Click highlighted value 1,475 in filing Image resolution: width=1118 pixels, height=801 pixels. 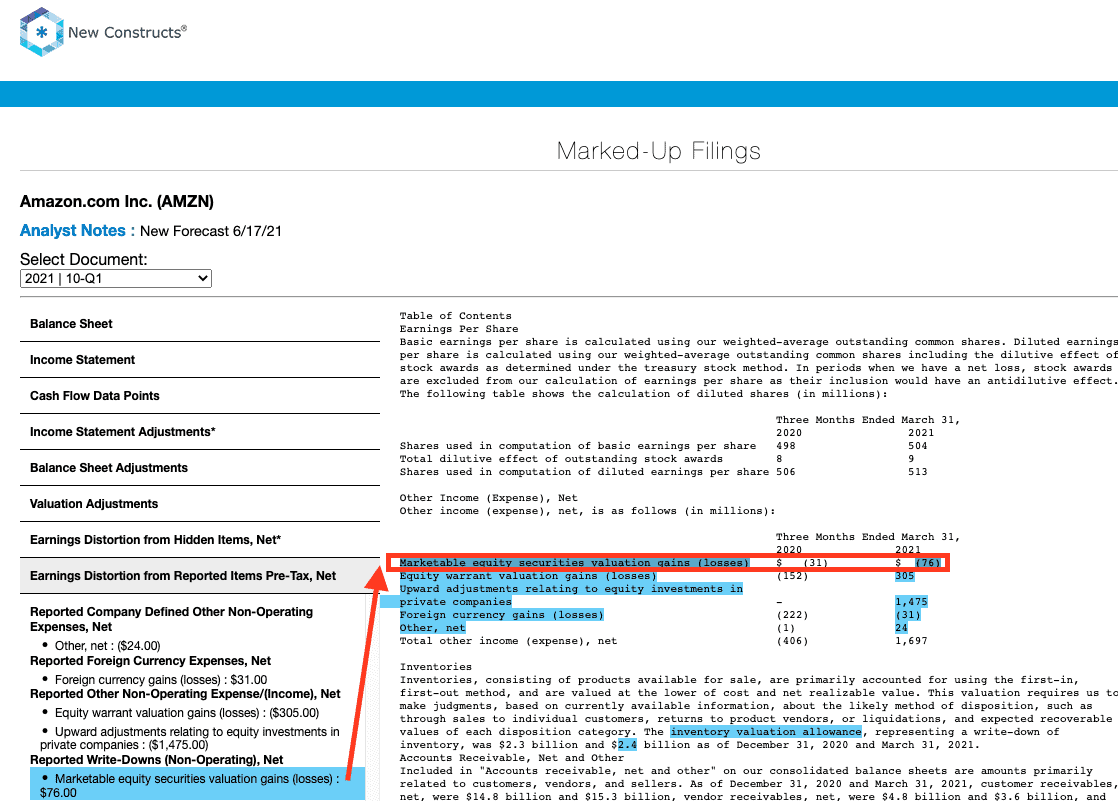[911, 602]
